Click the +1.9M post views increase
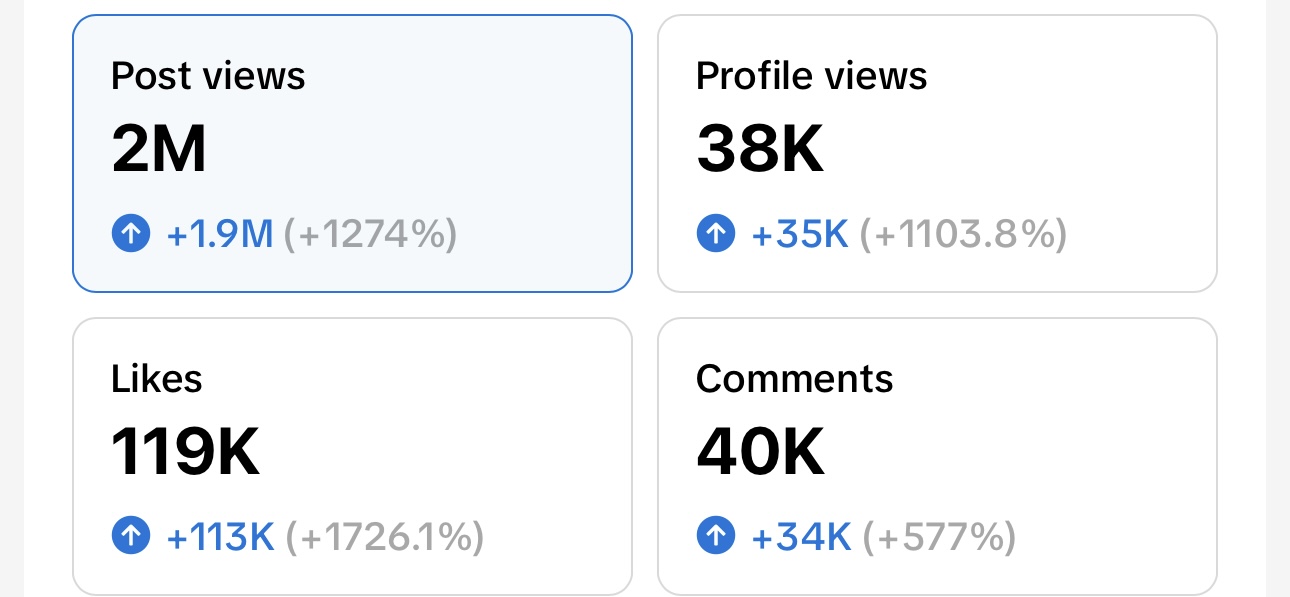This screenshot has height=597, width=1290. coord(220,235)
